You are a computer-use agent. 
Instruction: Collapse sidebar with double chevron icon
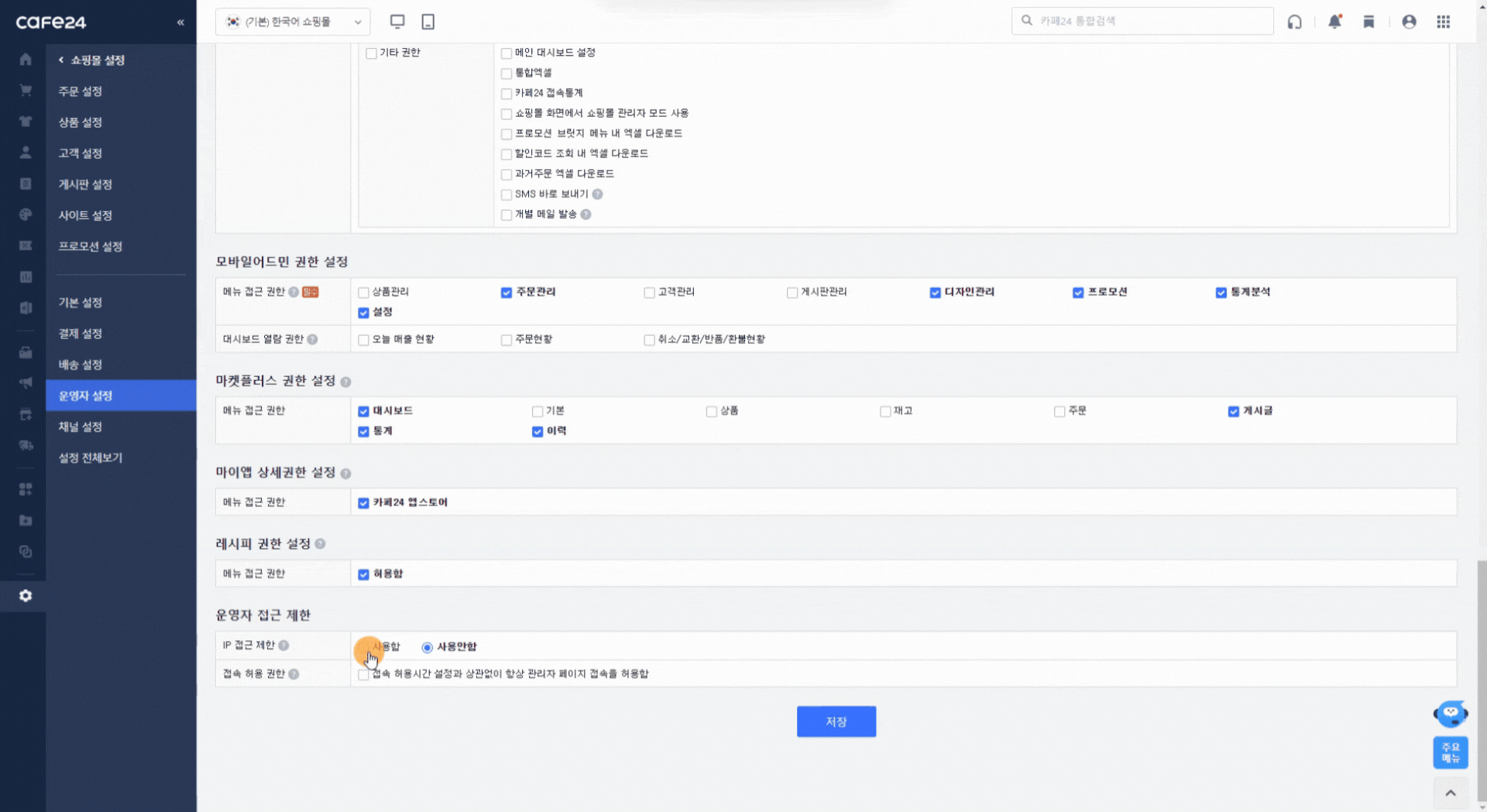pyautogui.click(x=180, y=22)
